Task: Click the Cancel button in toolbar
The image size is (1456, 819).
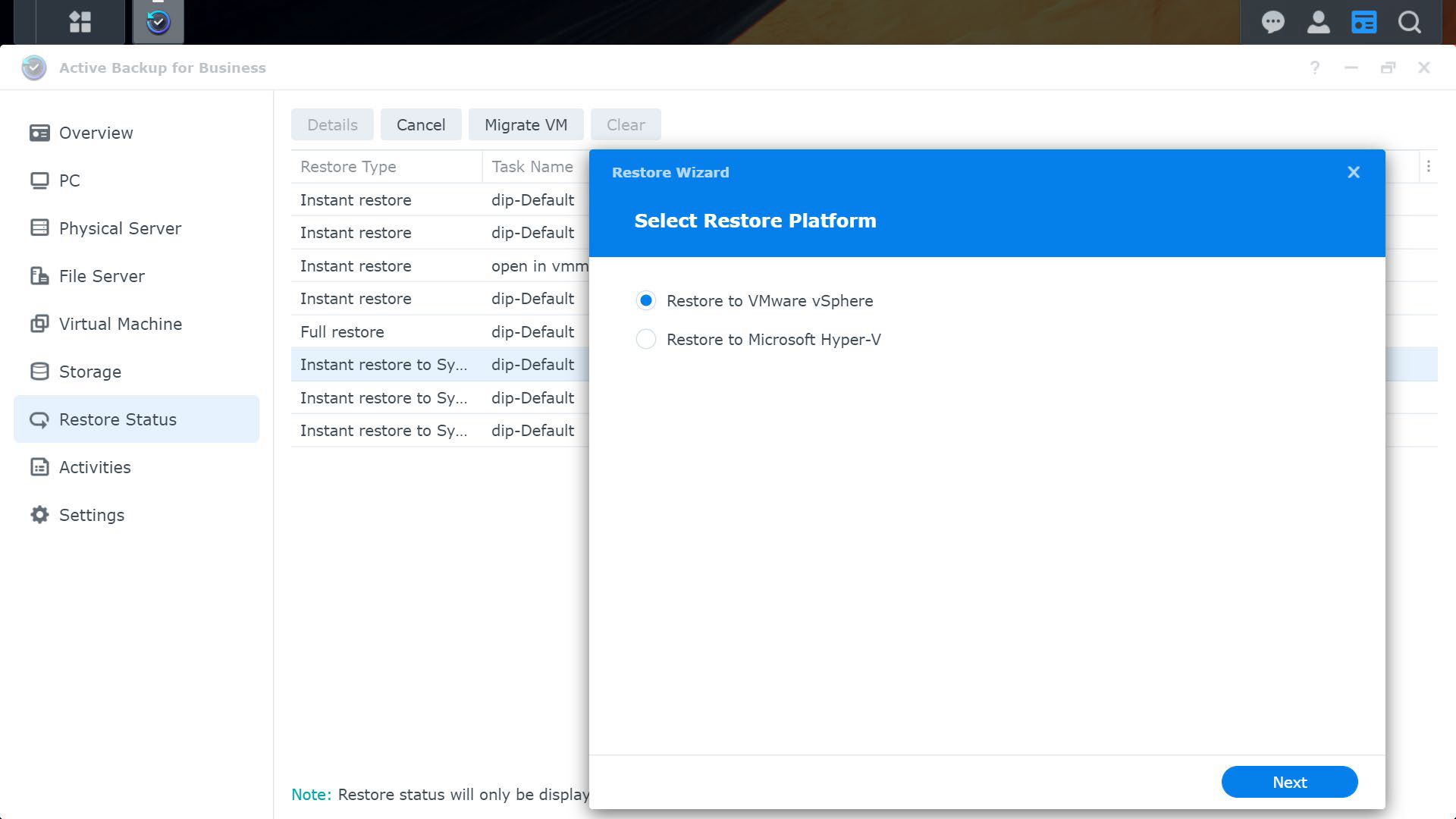Action: point(421,124)
